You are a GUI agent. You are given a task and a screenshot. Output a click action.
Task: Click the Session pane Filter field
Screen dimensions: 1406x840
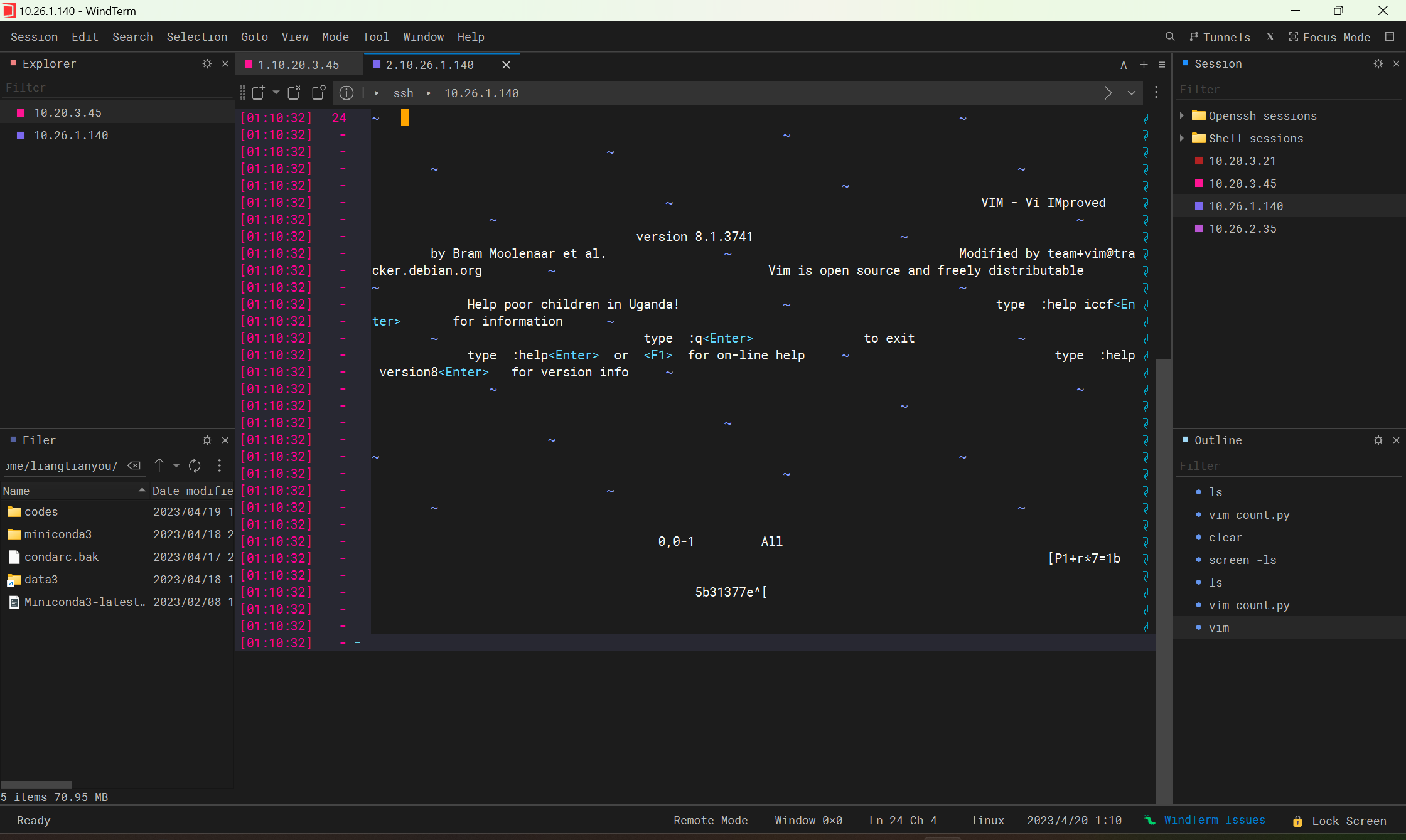(x=1289, y=89)
